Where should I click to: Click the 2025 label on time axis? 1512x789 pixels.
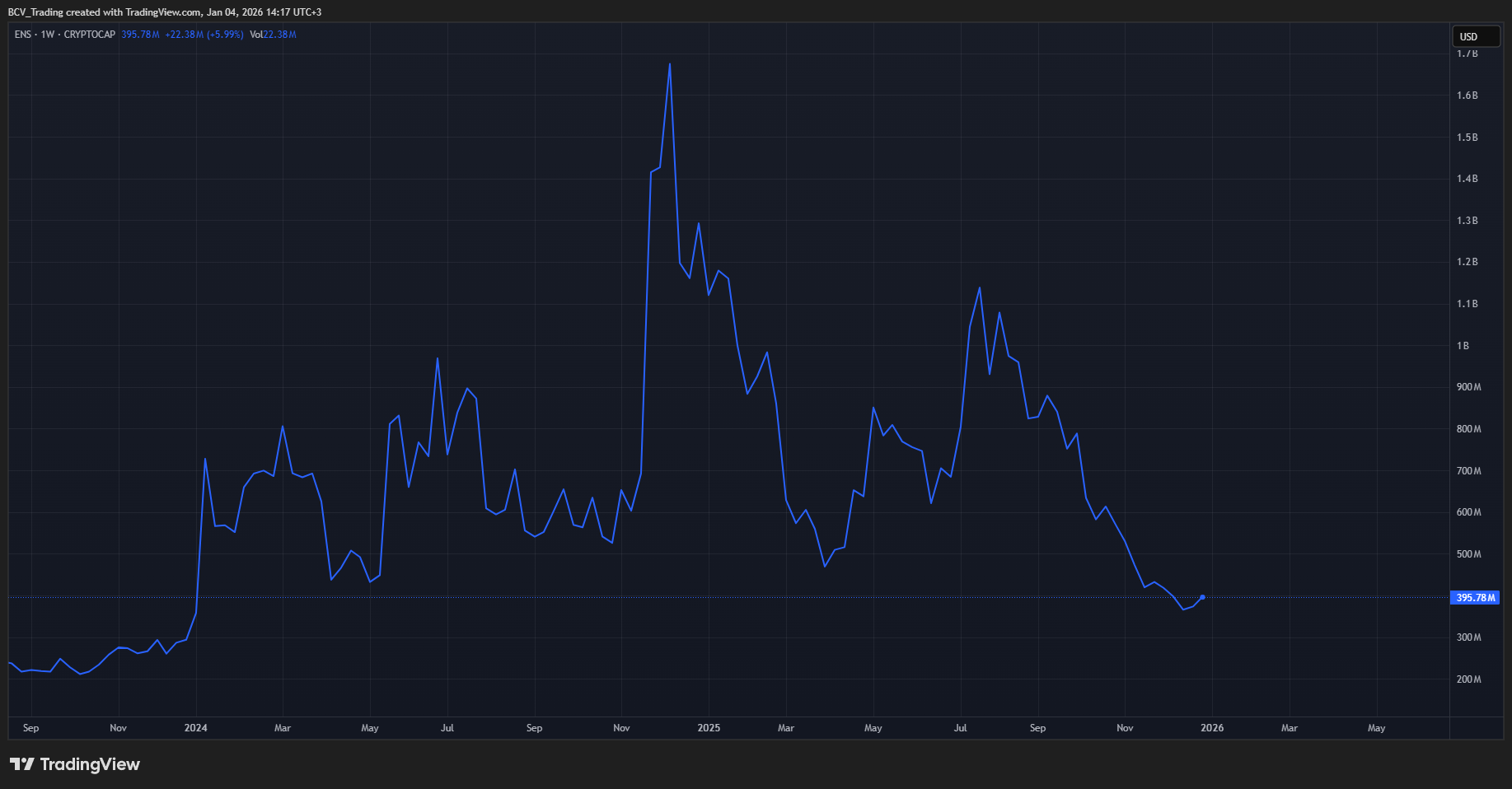click(709, 728)
